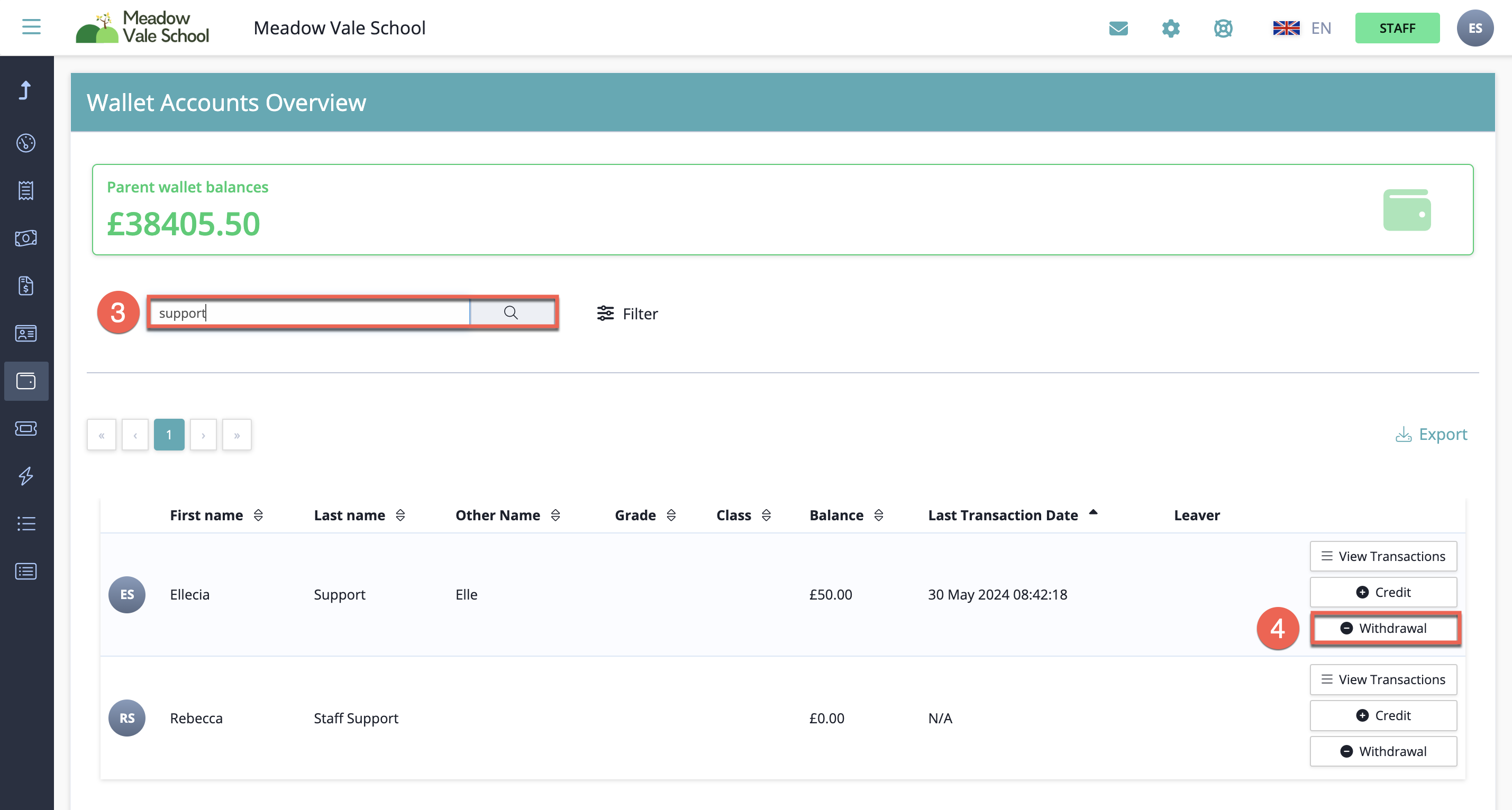The image size is (1512, 810).
Task: Go to next results page
Action: point(203,435)
